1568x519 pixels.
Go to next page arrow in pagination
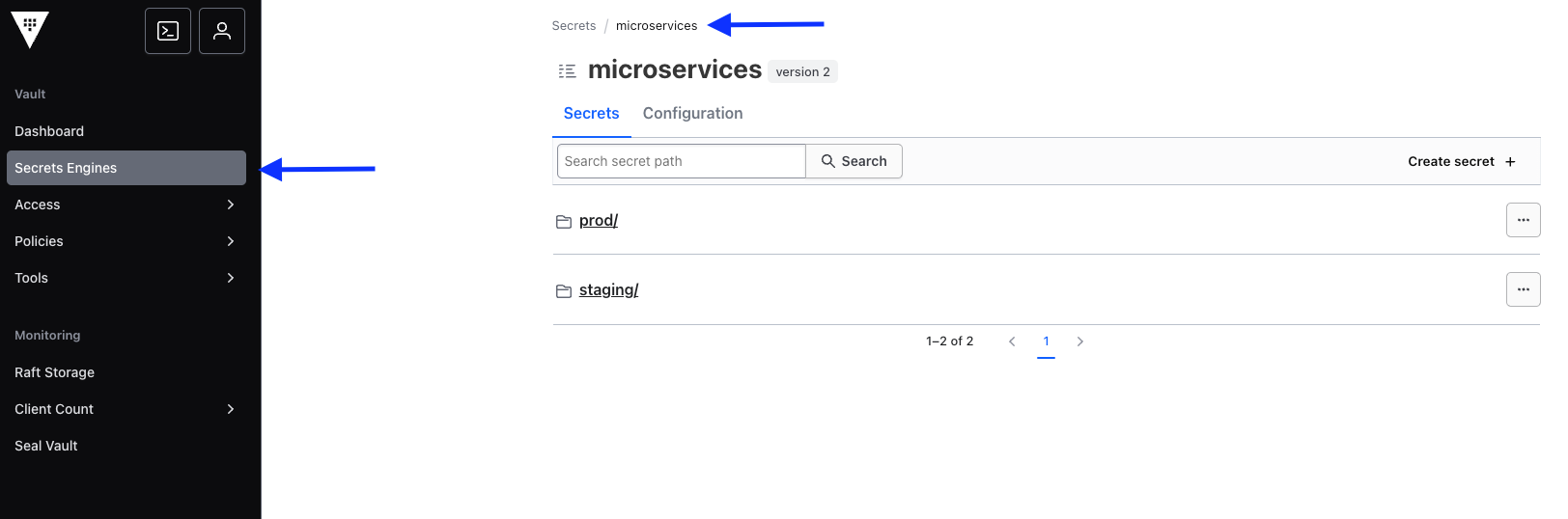coord(1079,341)
